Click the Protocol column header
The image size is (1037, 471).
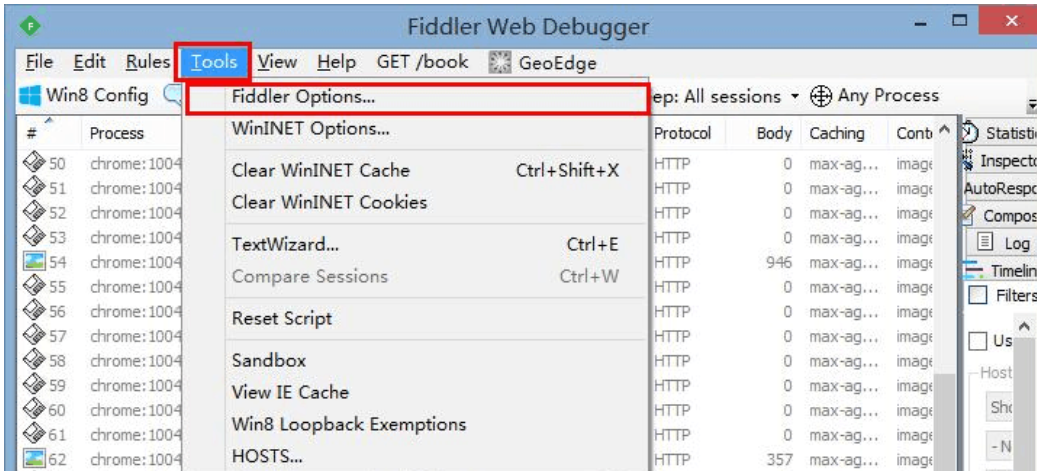click(x=683, y=133)
